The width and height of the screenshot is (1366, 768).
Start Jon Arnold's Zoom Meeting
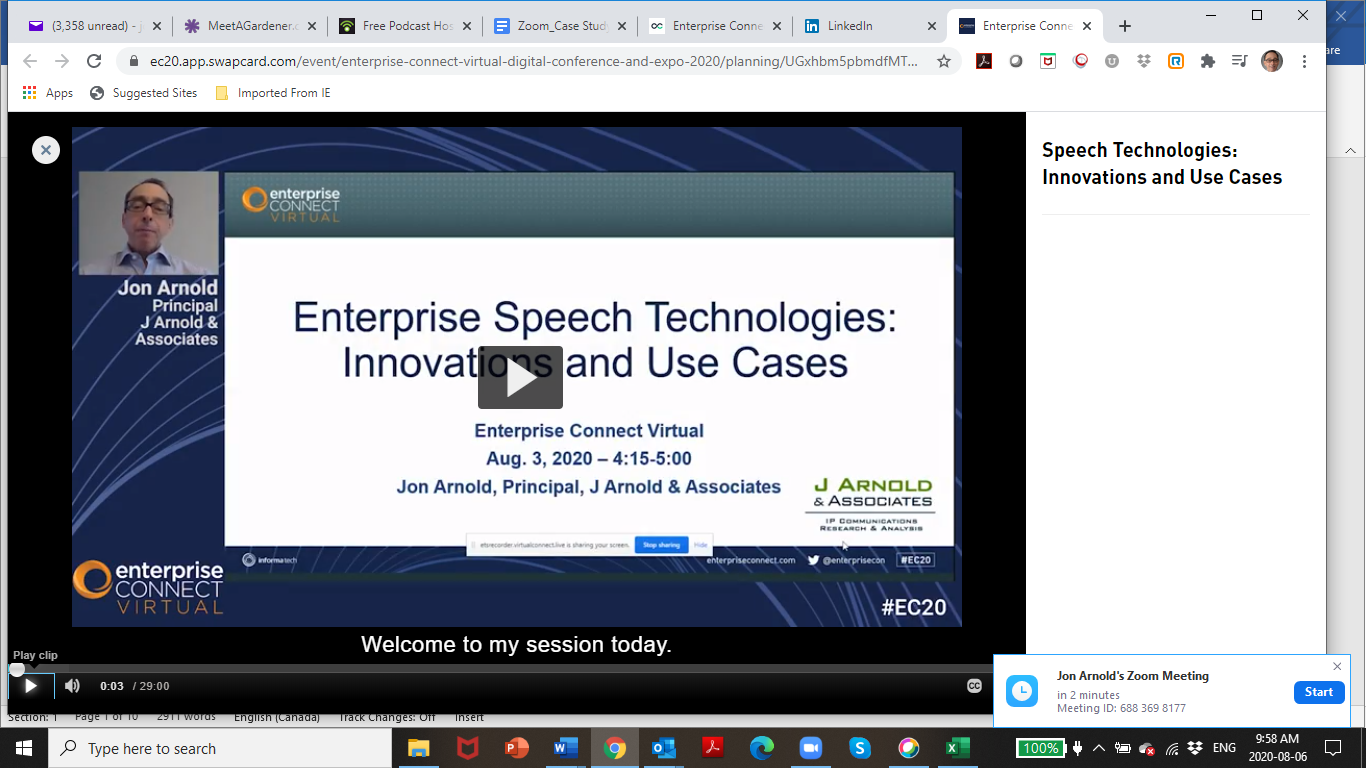(x=1318, y=692)
